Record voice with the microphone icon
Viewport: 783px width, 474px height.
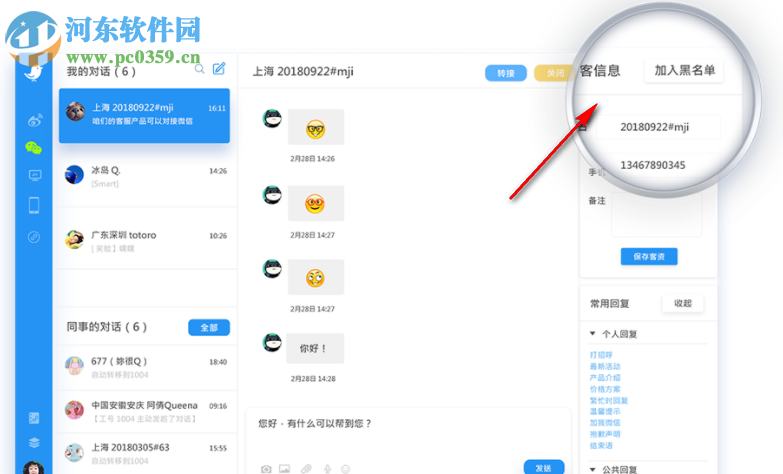[x=327, y=469]
